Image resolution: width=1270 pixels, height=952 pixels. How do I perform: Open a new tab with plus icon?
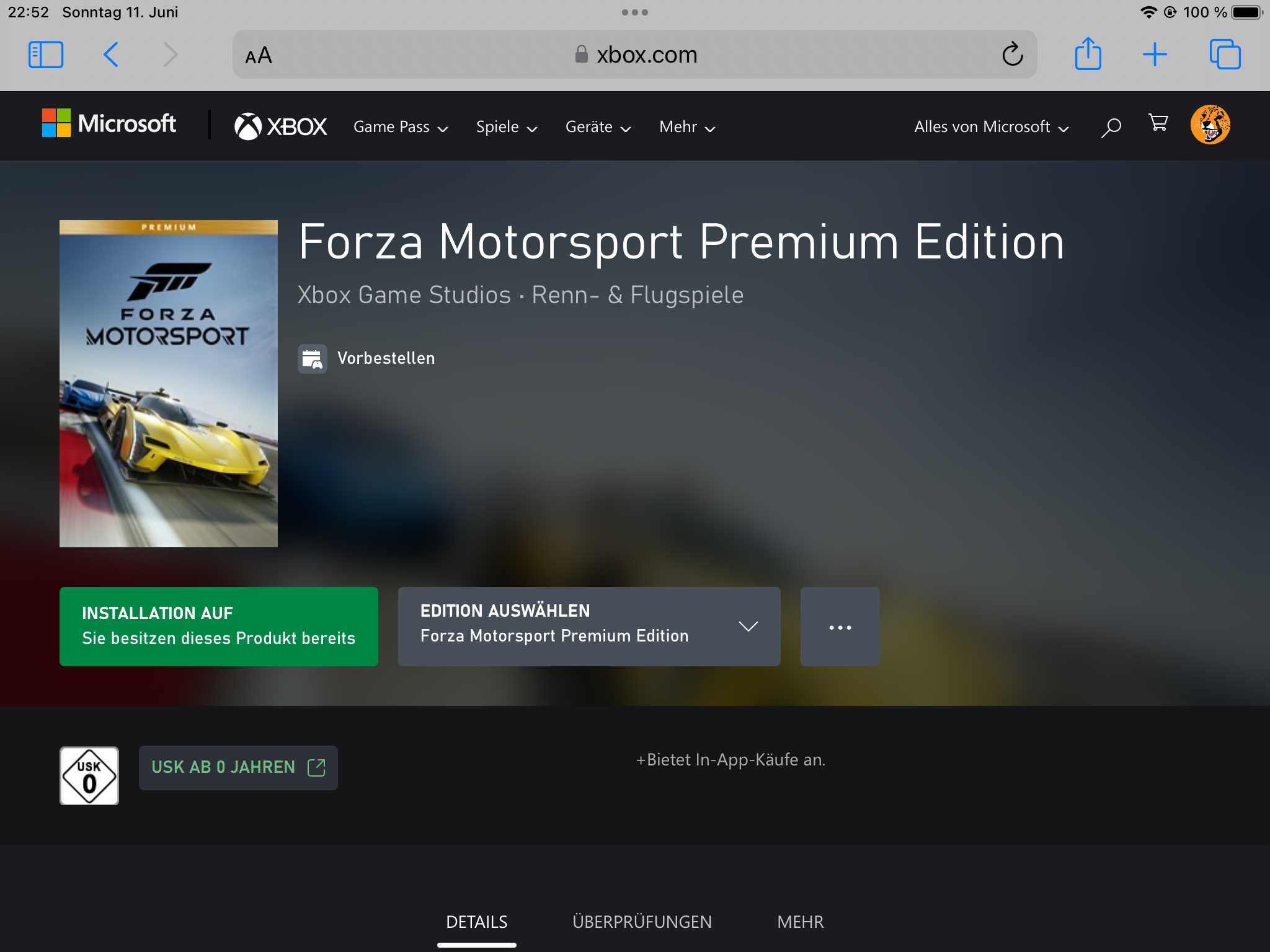point(1155,55)
